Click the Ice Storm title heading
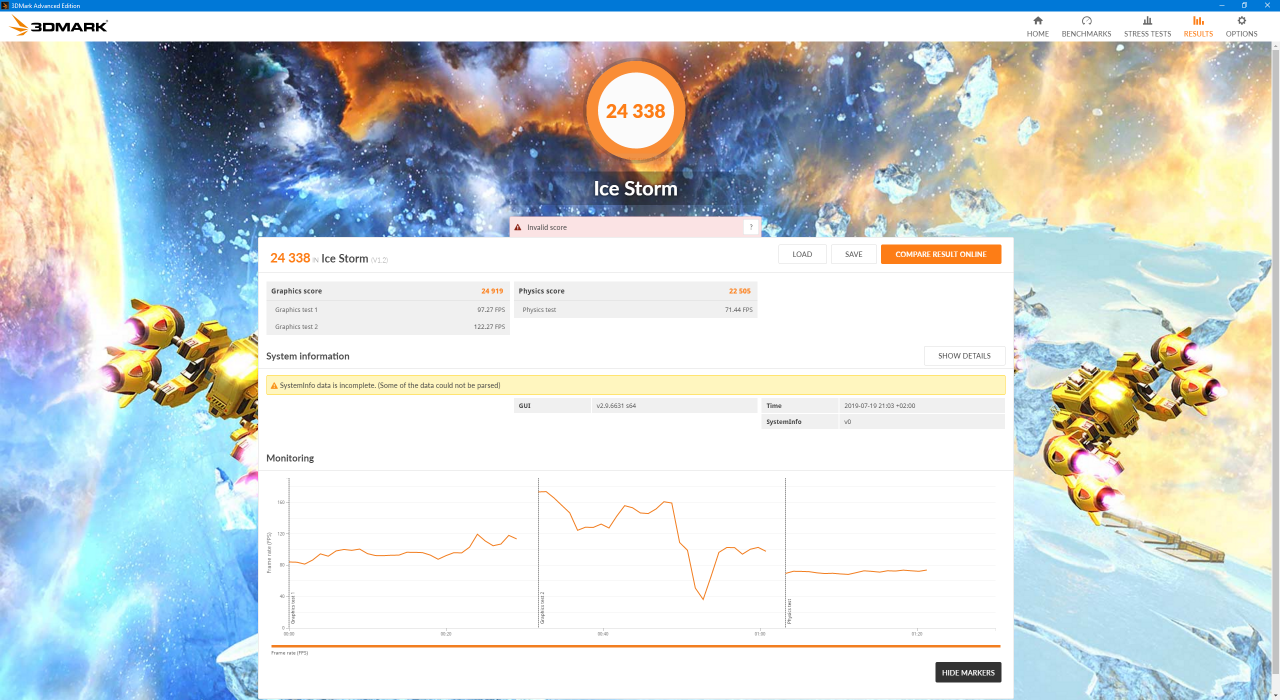1280x700 pixels. click(636, 188)
